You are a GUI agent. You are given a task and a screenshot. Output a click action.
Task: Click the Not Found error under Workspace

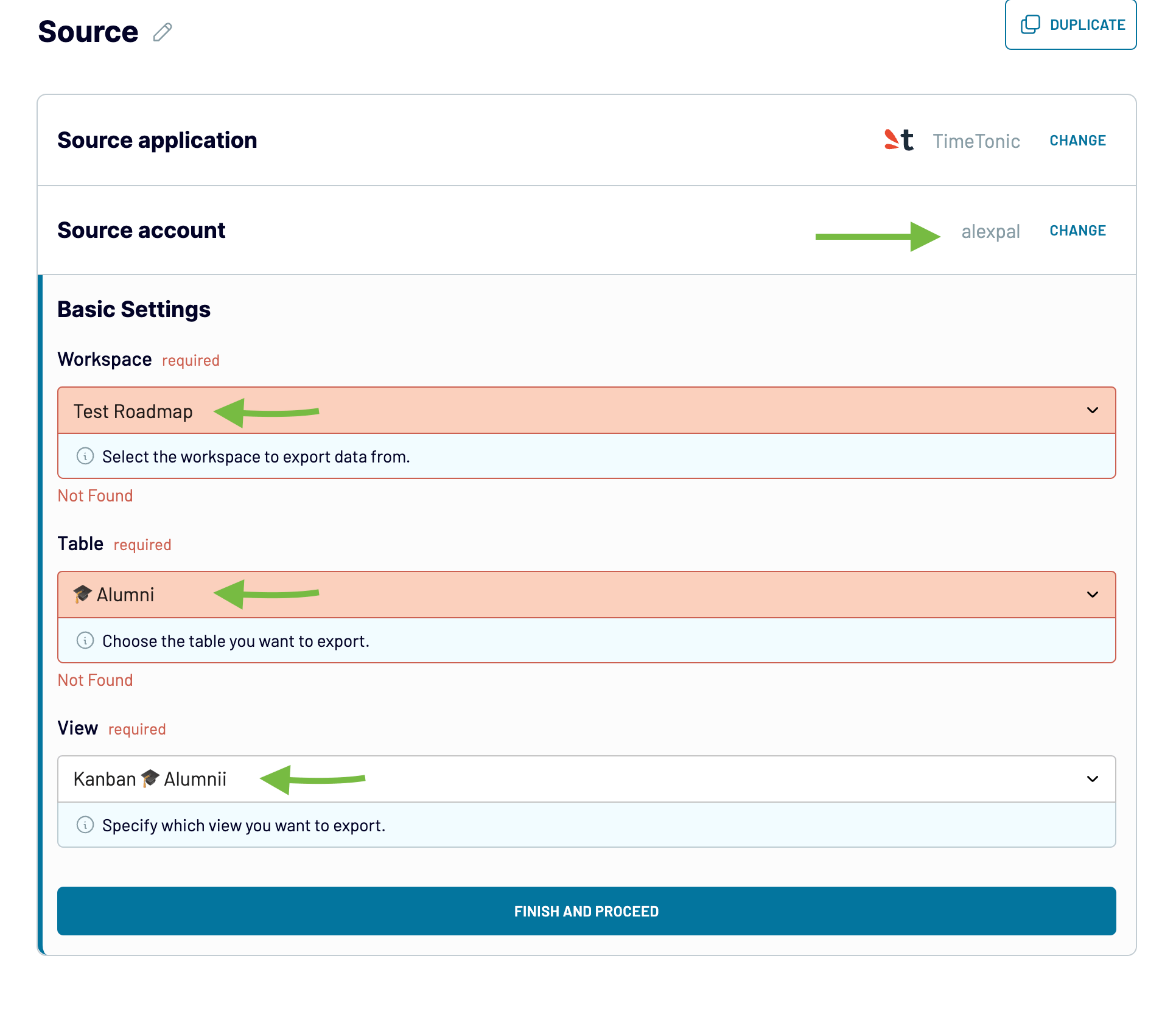point(95,495)
